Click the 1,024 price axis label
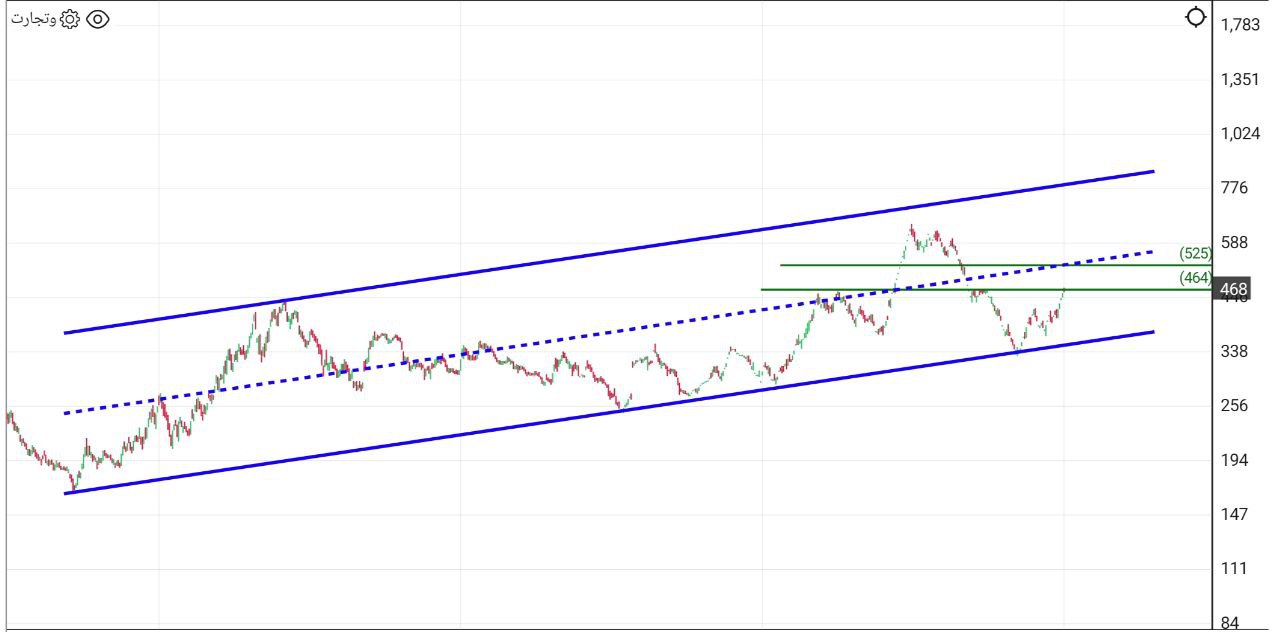This screenshot has height=632, width=1280. 1240,133
